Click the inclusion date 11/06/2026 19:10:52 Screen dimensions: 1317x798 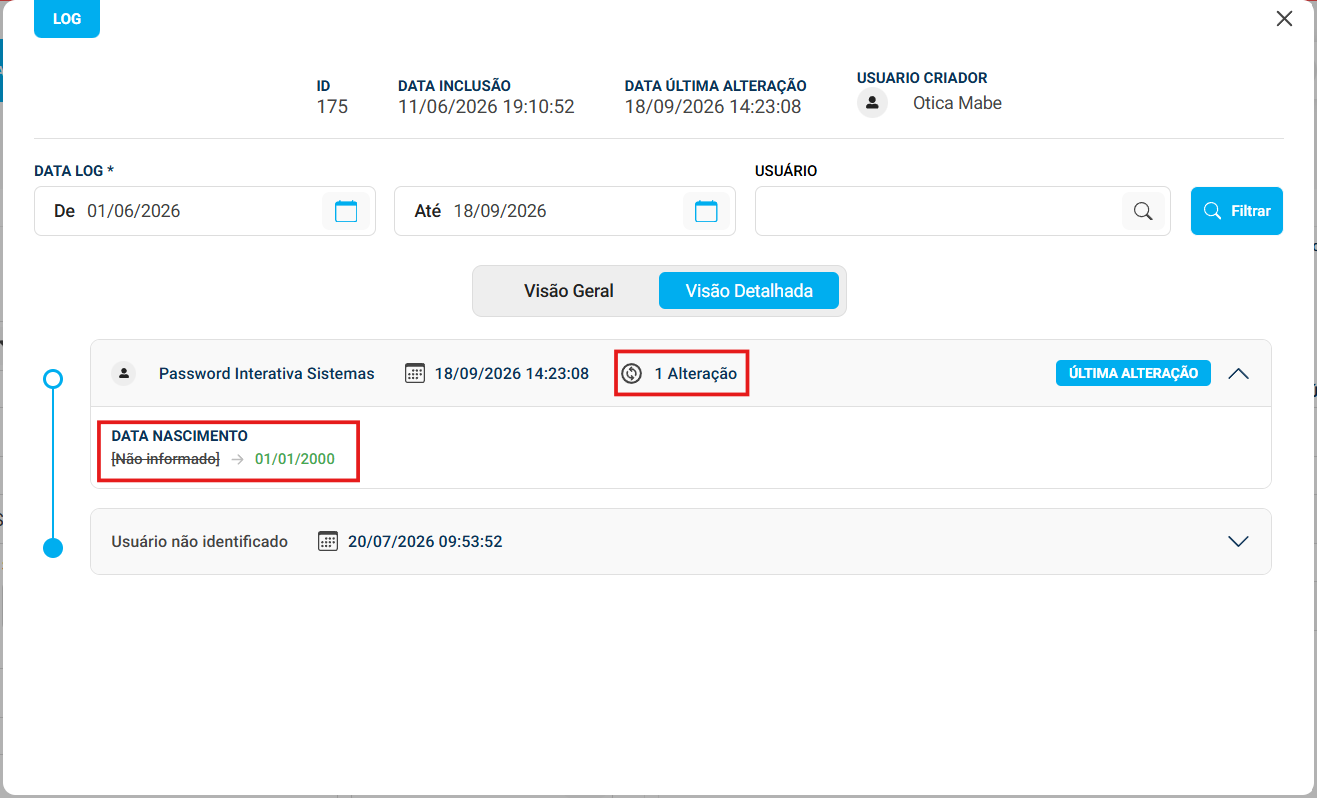(486, 107)
